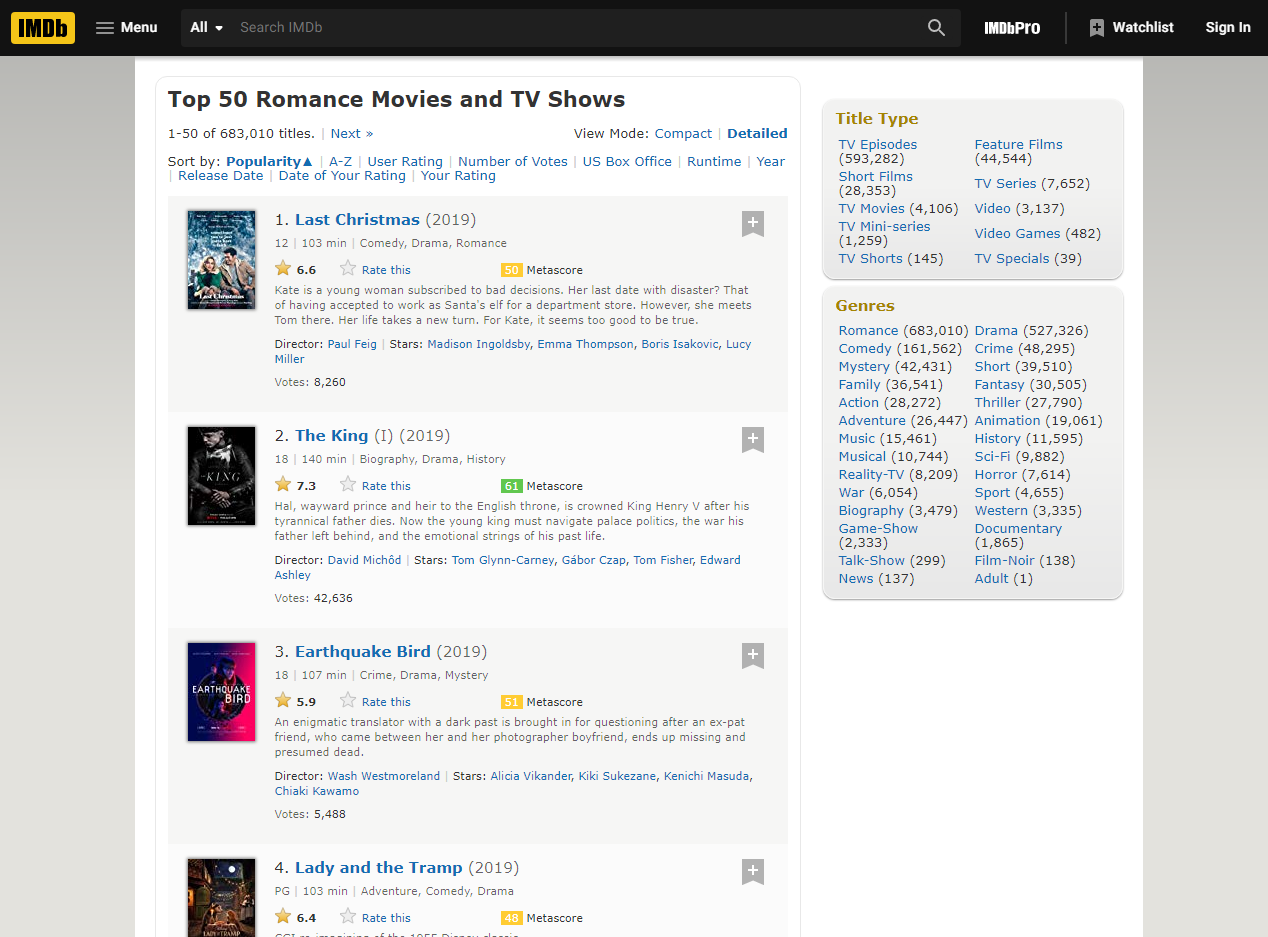Open IMDbPro link
The image size is (1268, 937).
(1012, 28)
